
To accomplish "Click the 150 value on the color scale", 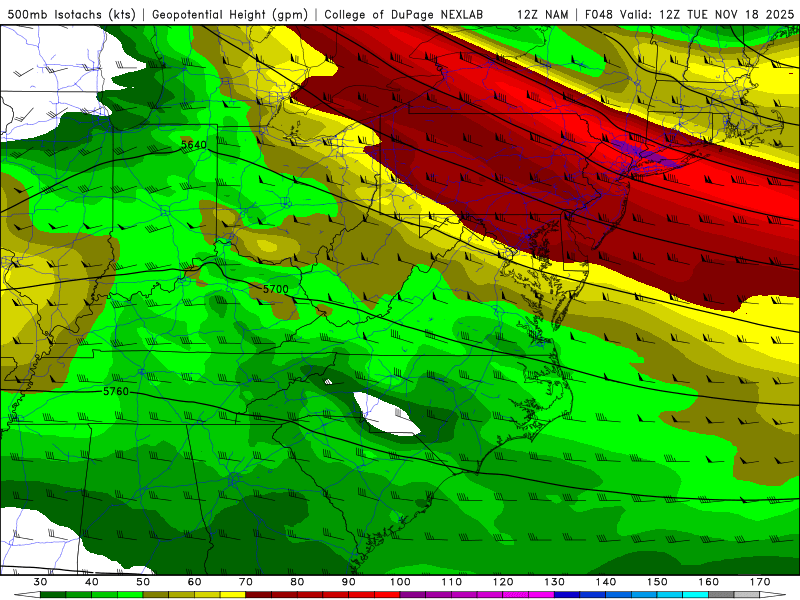I will pos(658,582).
